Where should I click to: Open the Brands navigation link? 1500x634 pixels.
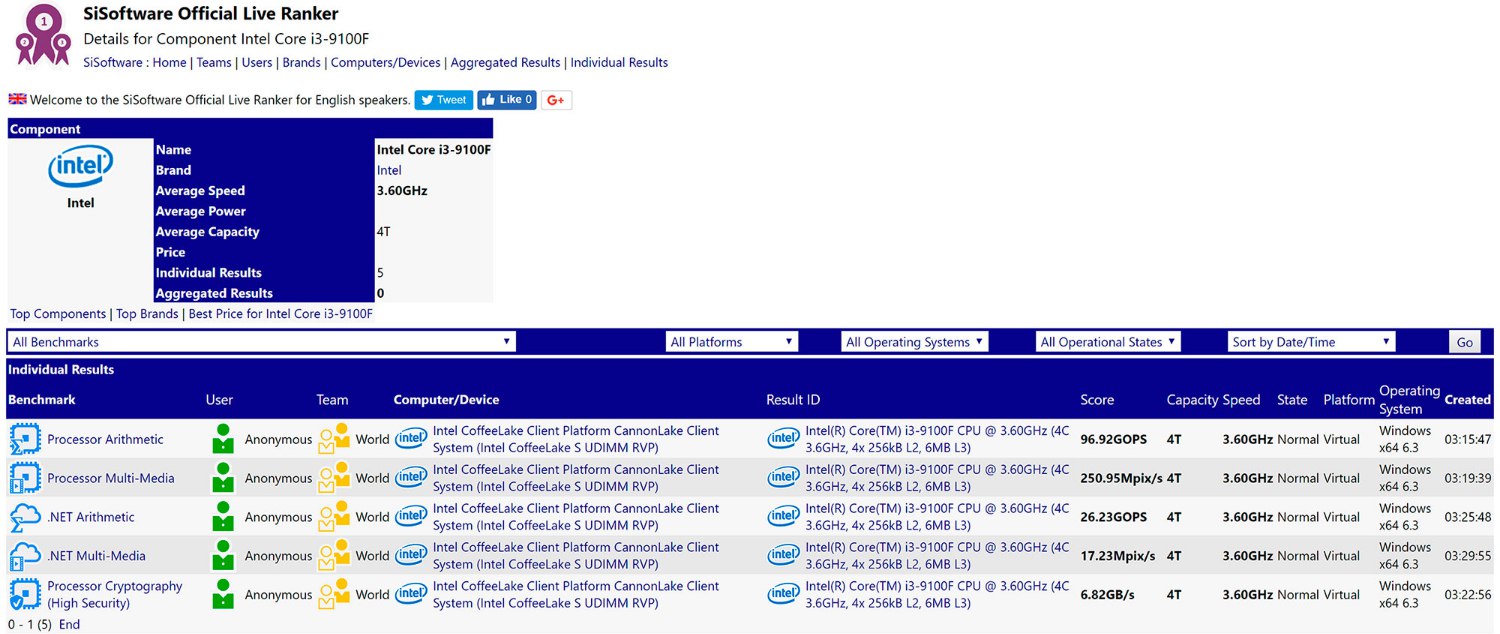tap(302, 62)
